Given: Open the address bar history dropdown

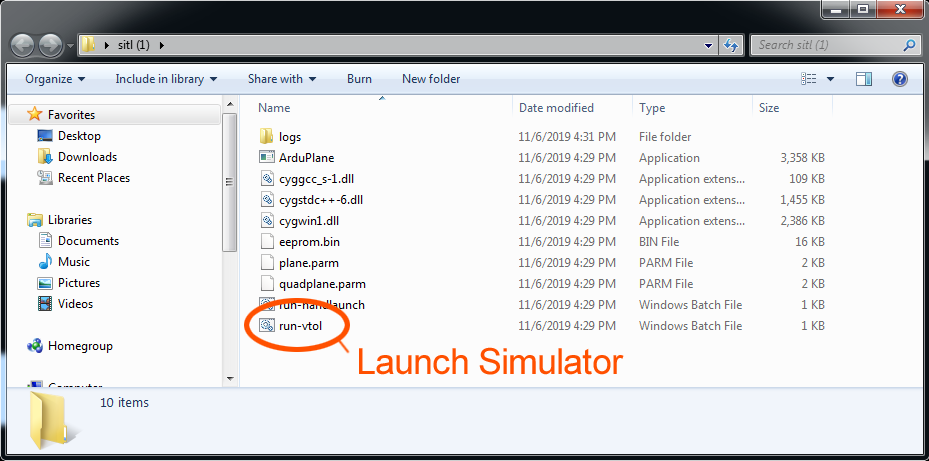Looking at the screenshot, I should pyautogui.click(x=708, y=45).
